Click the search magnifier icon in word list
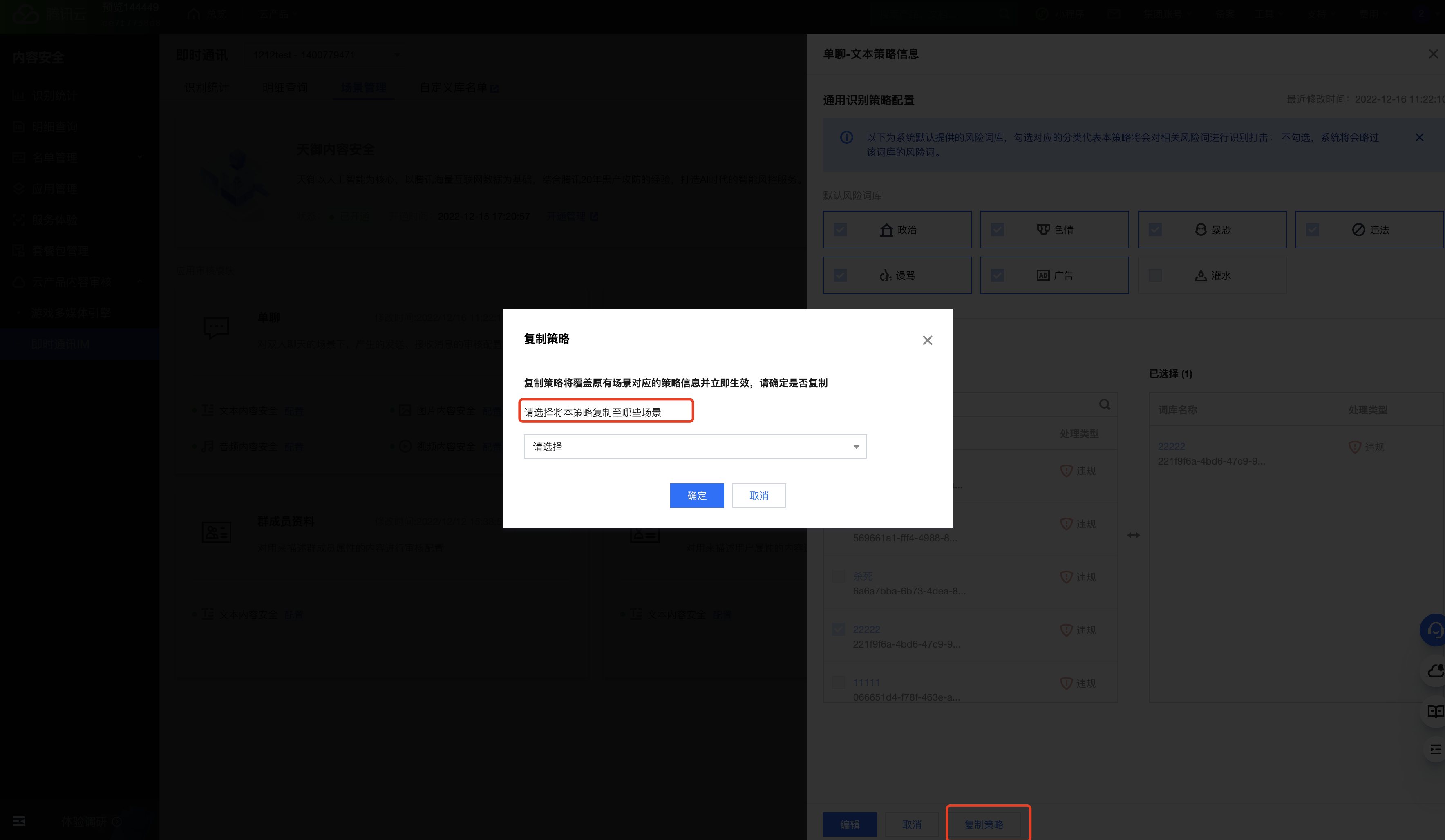 click(1105, 405)
